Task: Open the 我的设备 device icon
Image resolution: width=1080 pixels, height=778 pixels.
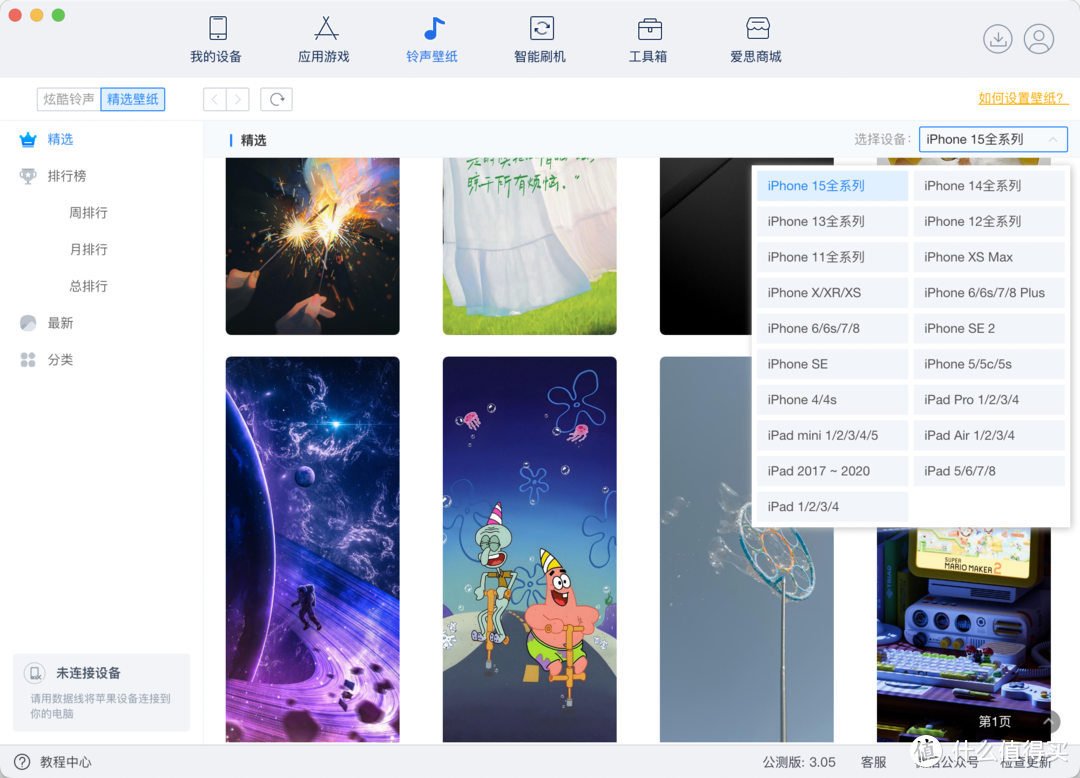Action: 218,28
